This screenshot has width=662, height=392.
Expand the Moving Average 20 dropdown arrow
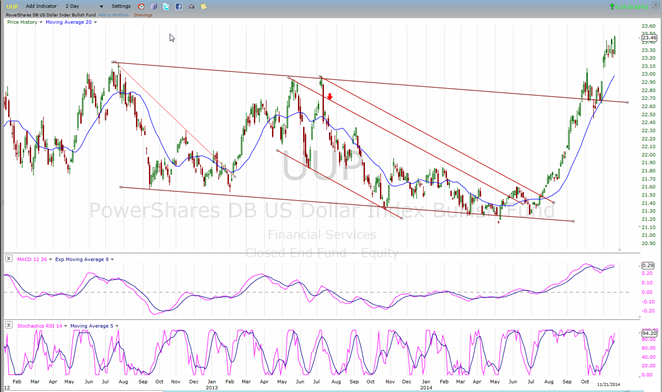click(95, 22)
